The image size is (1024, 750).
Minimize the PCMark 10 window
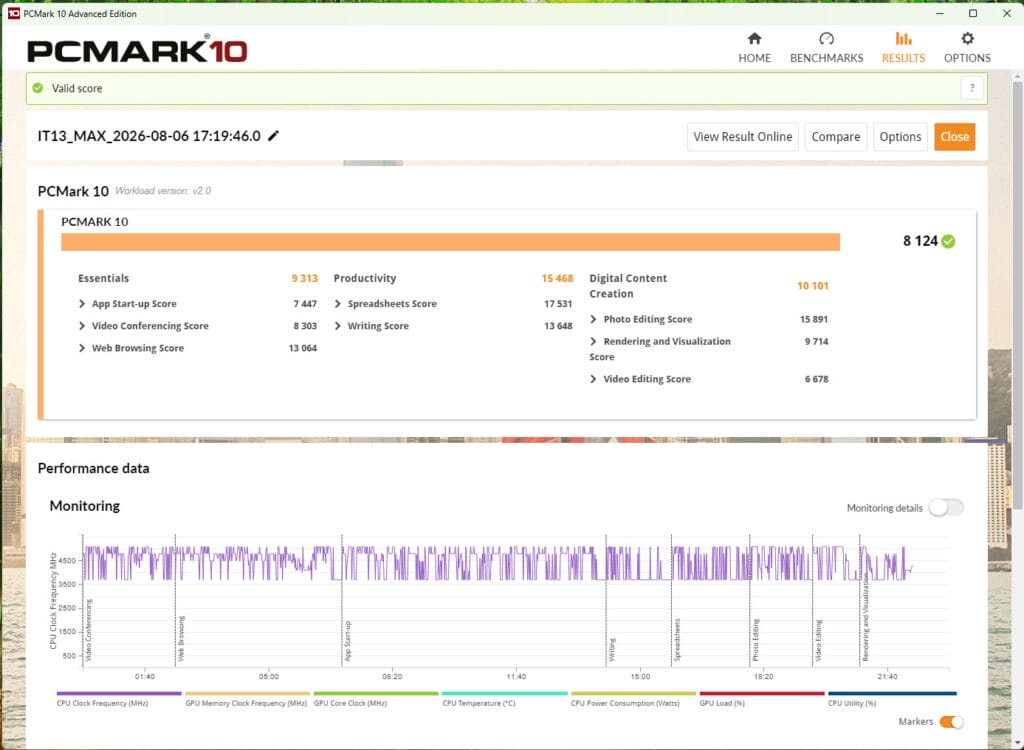click(x=940, y=13)
